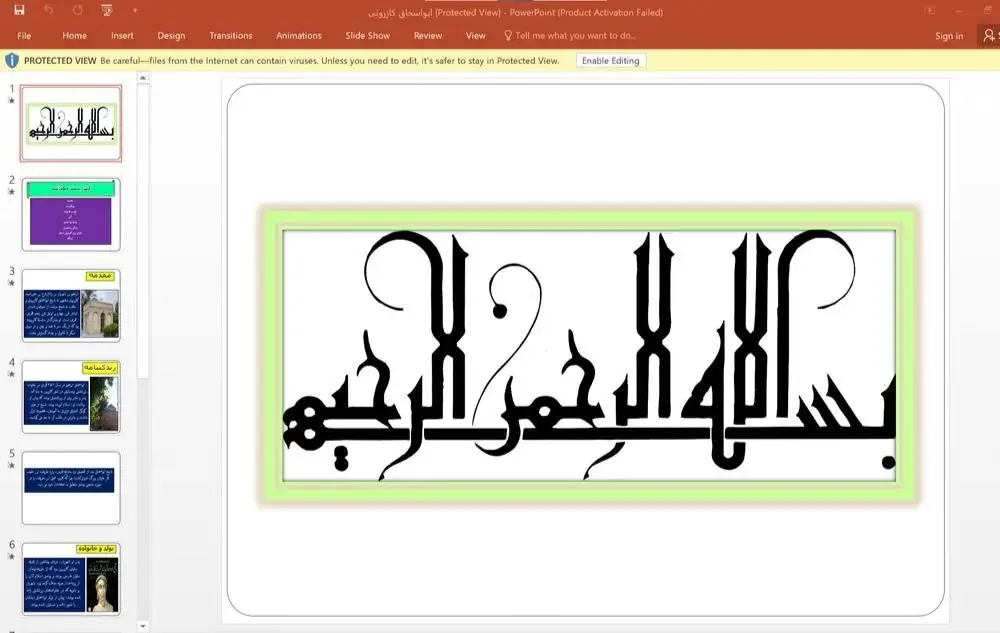1000x633 pixels.
Task: Click the animation star under slide 3
Action: [x=12, y=283]
